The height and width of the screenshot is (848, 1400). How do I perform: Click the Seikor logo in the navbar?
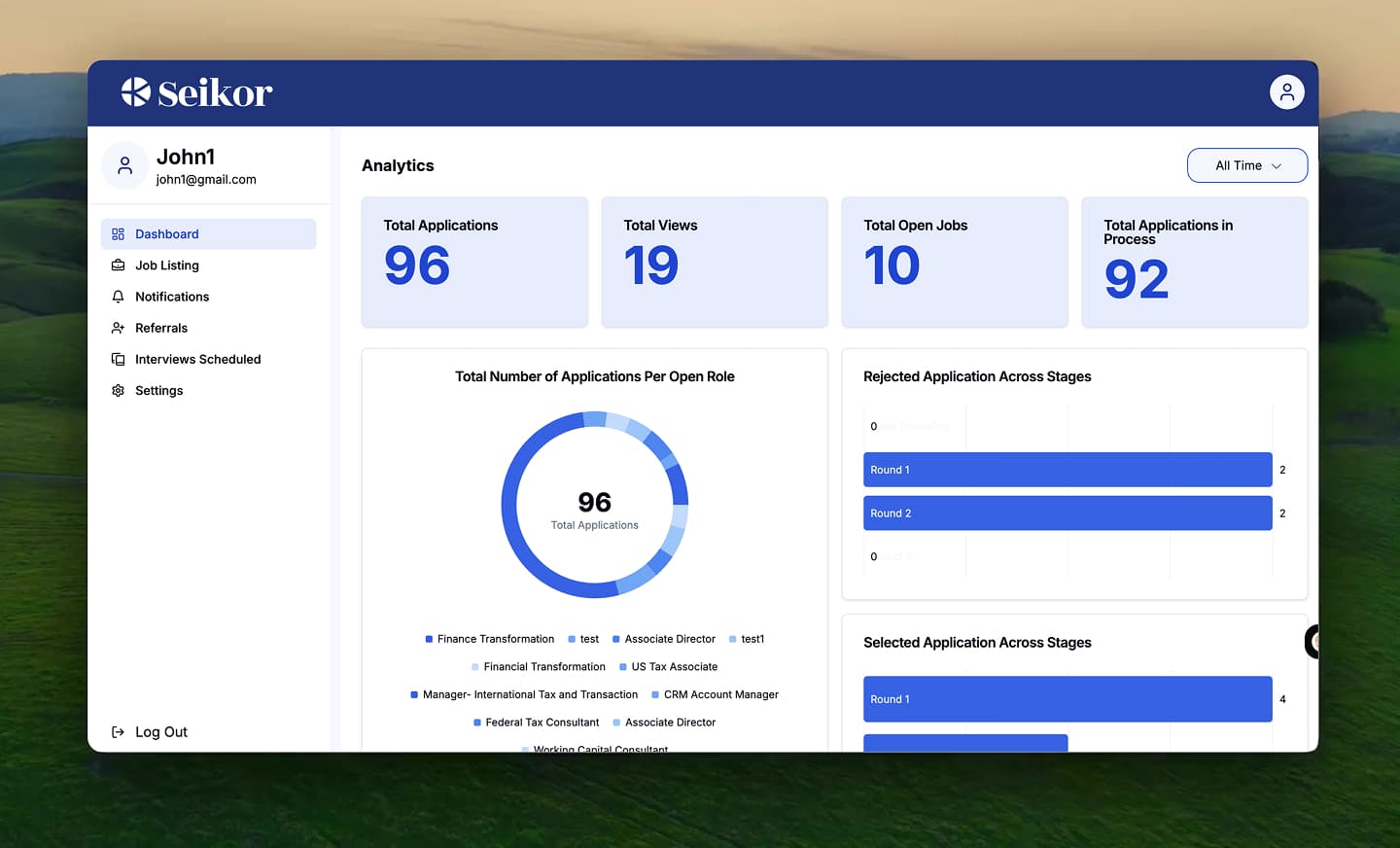tap(196, 91)
